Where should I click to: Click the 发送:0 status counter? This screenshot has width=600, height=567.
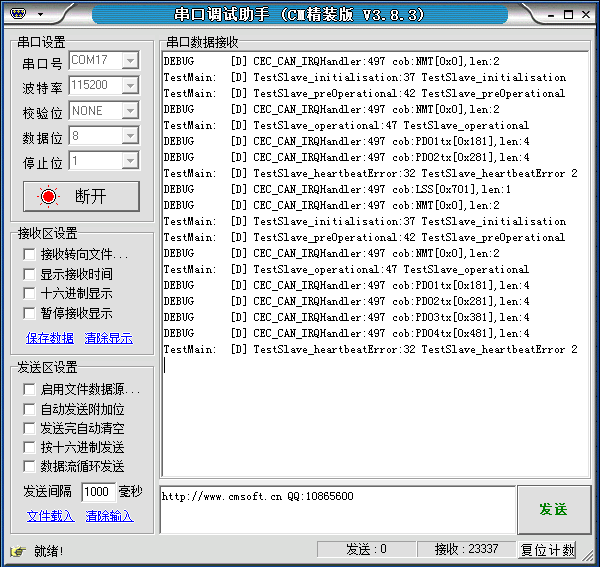366,549
